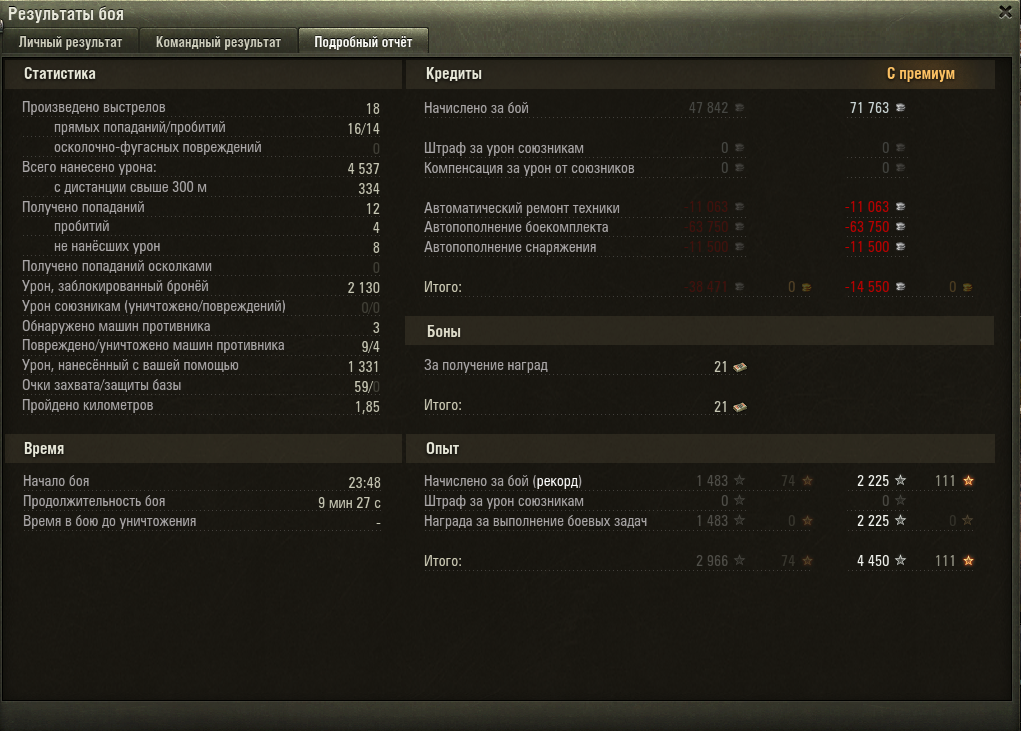The width and height of the screenshot is (1021, 731).
Task: Click the orange free experience star beside 111 in record row
Action: [968, 480]
